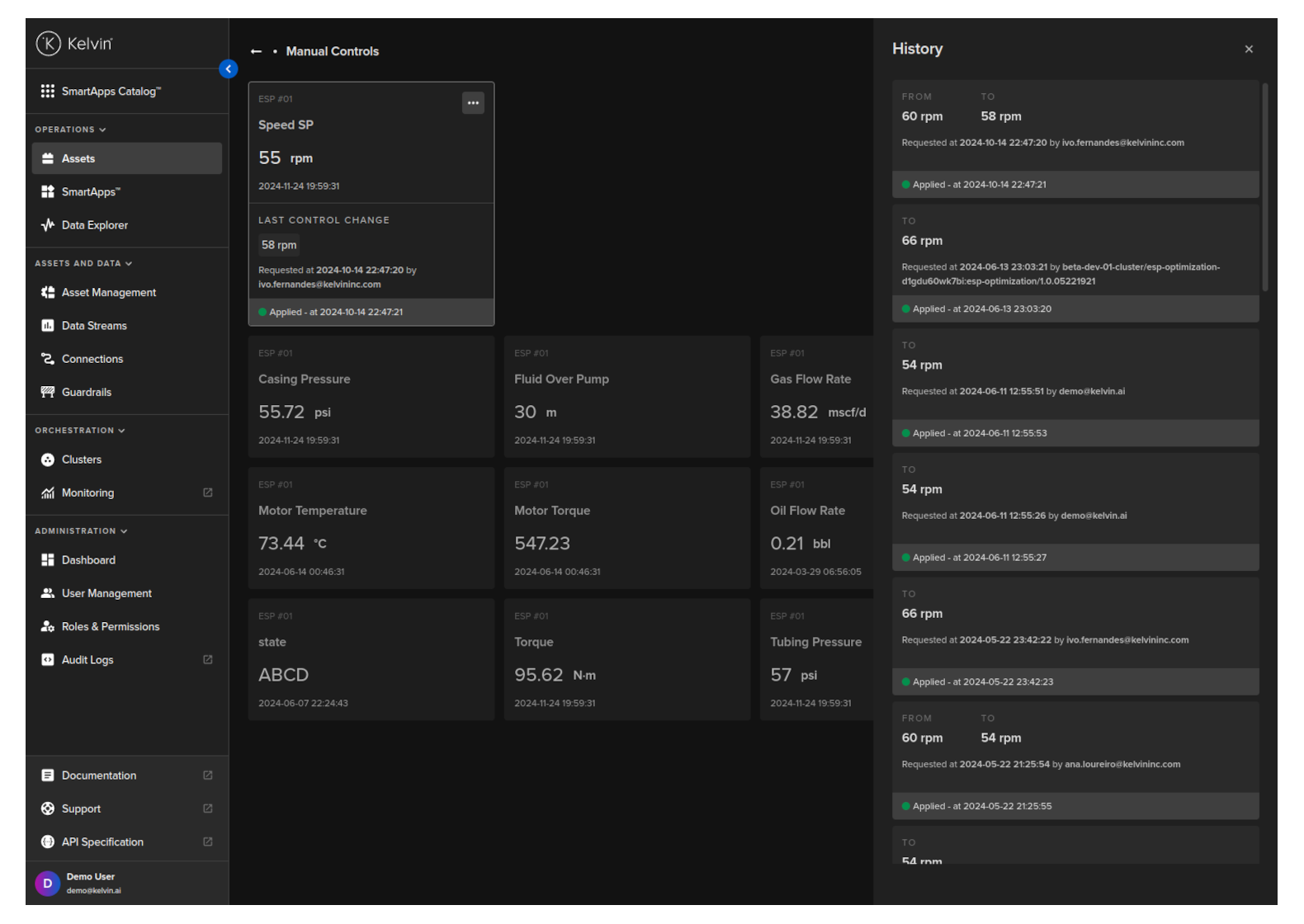Screen dimensions: 1304x924
Task: Open the API Specification link
Action: click(x=102, y=842)
